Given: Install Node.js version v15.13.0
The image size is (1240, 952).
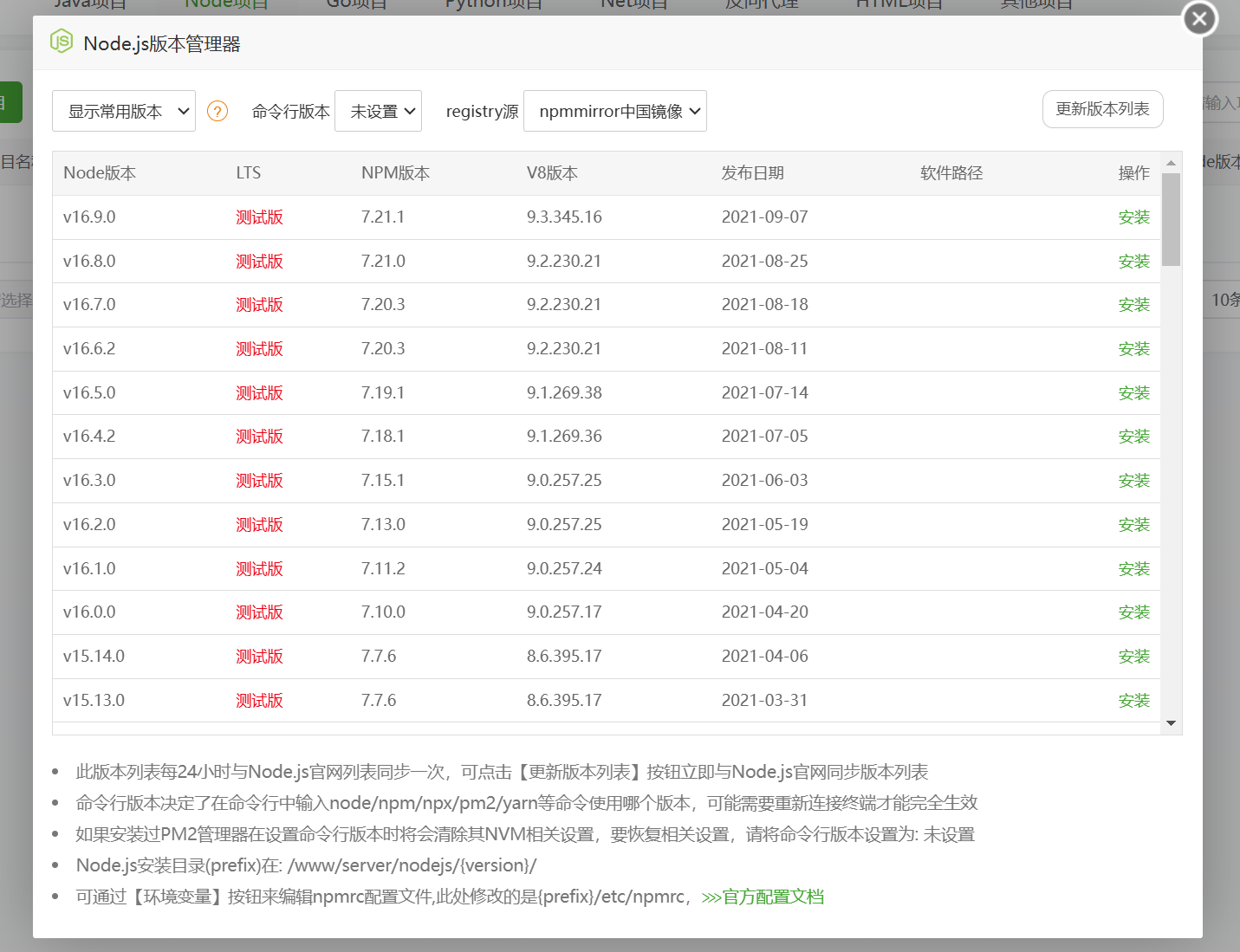Looking at the screenshot, I should click(1133, 700).
